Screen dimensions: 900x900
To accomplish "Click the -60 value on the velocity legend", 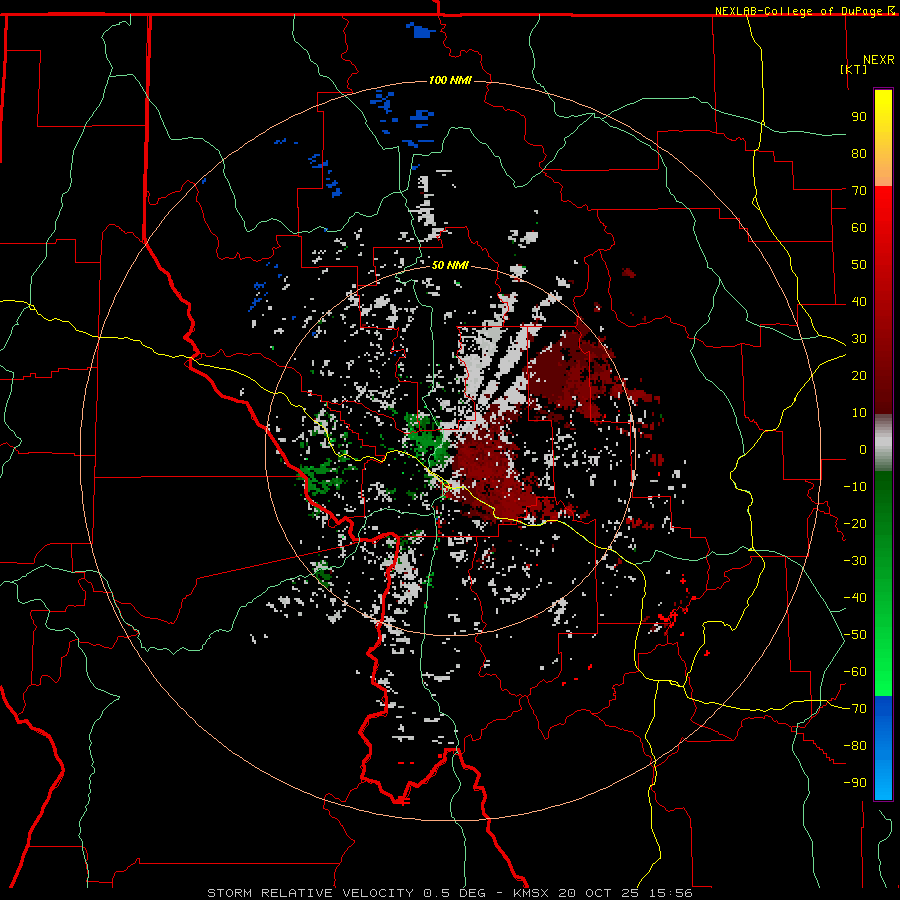I will (855, 672).
